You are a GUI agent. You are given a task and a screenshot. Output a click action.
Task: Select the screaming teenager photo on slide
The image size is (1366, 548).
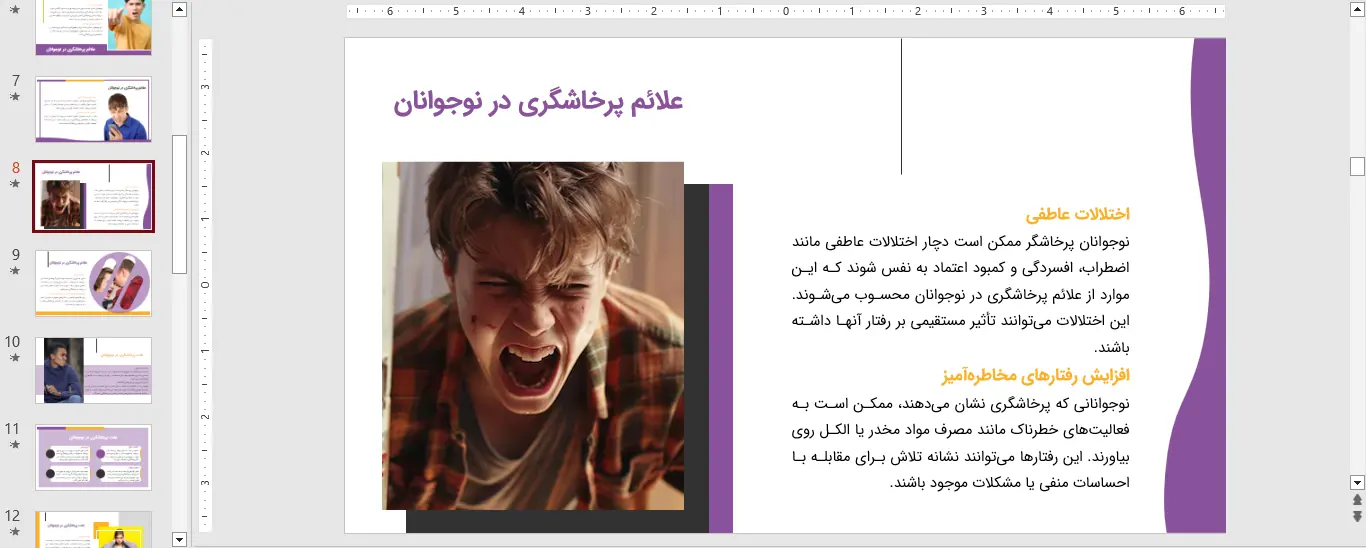click(x=533, y=335)
